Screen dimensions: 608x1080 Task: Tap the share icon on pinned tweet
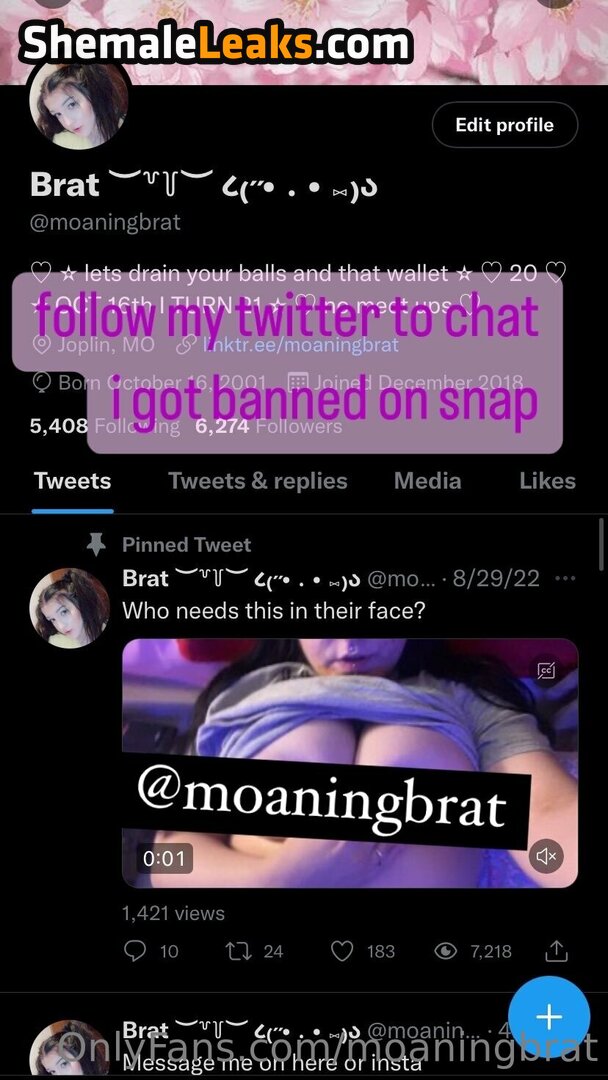[557, 951]
